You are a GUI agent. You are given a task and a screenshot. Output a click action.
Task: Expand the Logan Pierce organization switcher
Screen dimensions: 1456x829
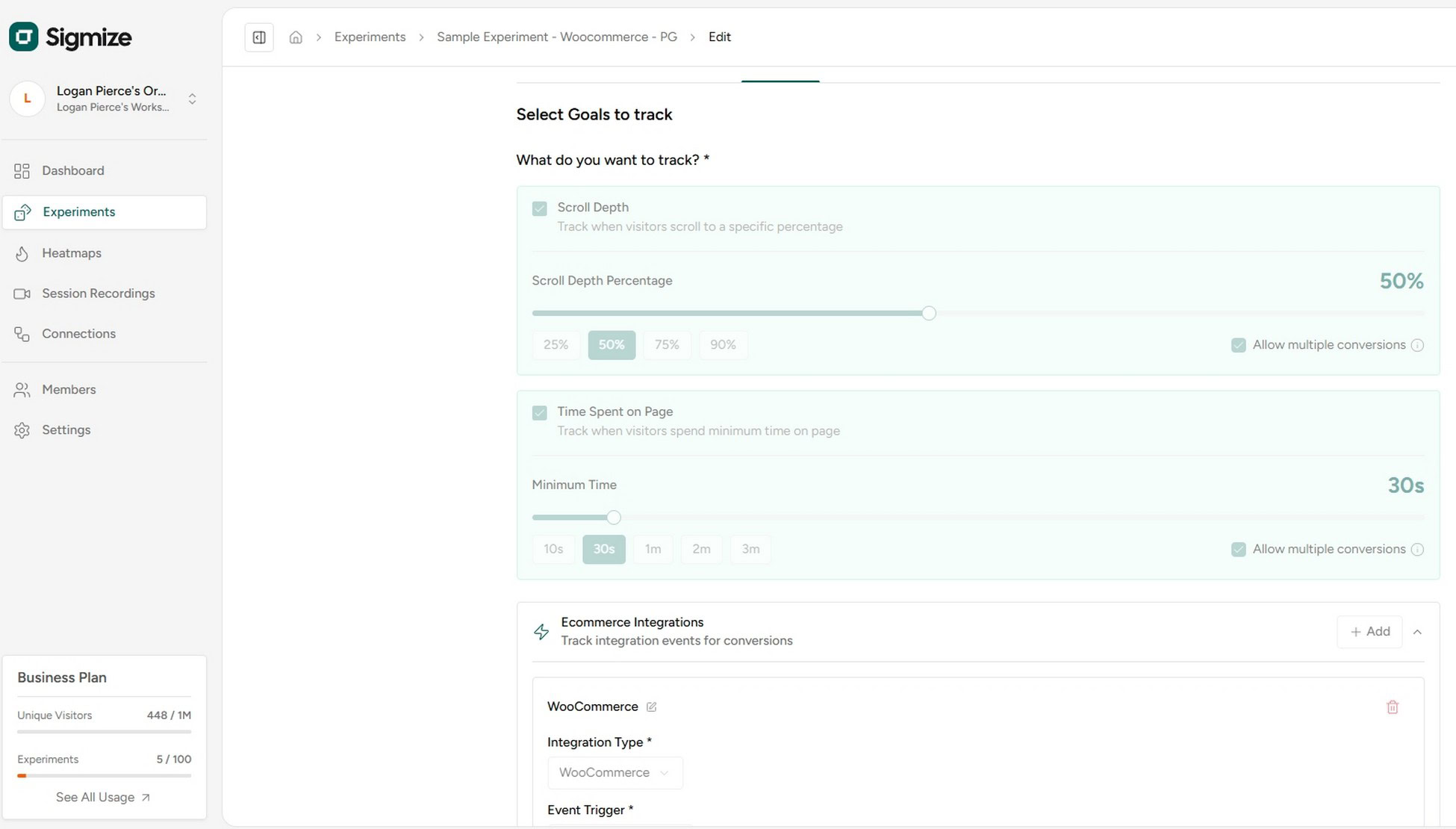coord(192,99)
